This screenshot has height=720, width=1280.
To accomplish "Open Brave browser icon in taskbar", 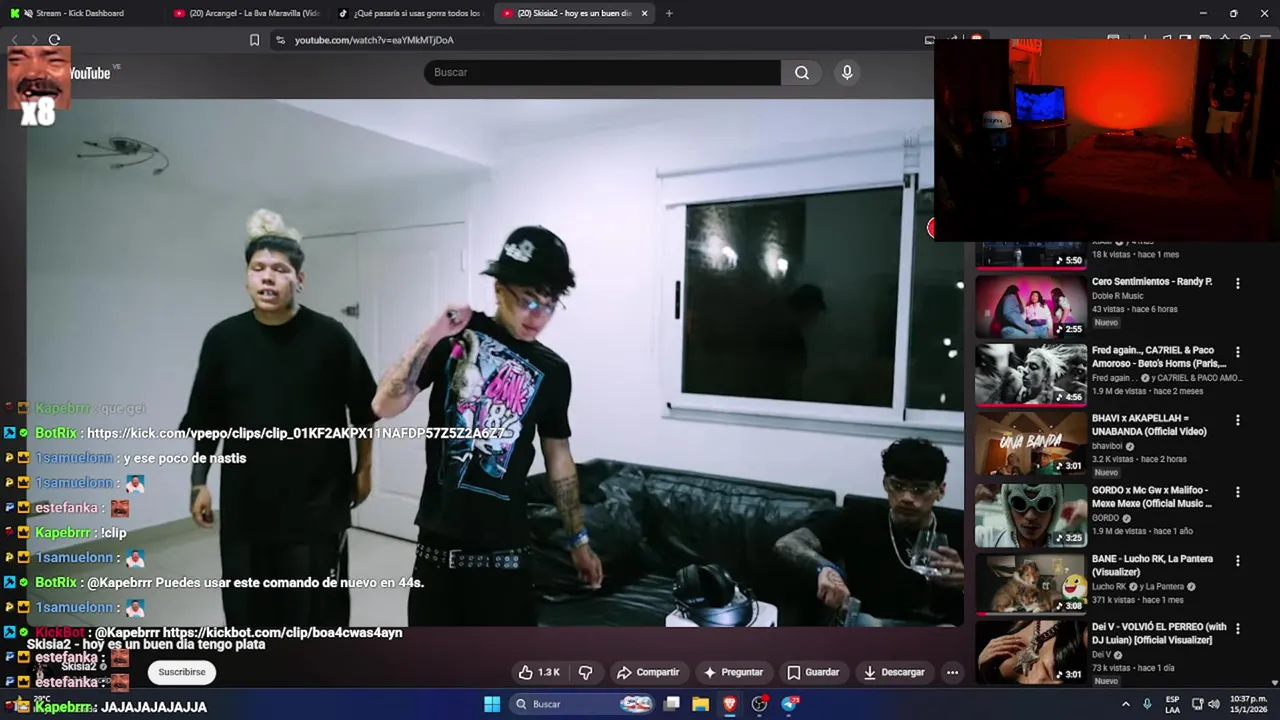I will [730, 704].
